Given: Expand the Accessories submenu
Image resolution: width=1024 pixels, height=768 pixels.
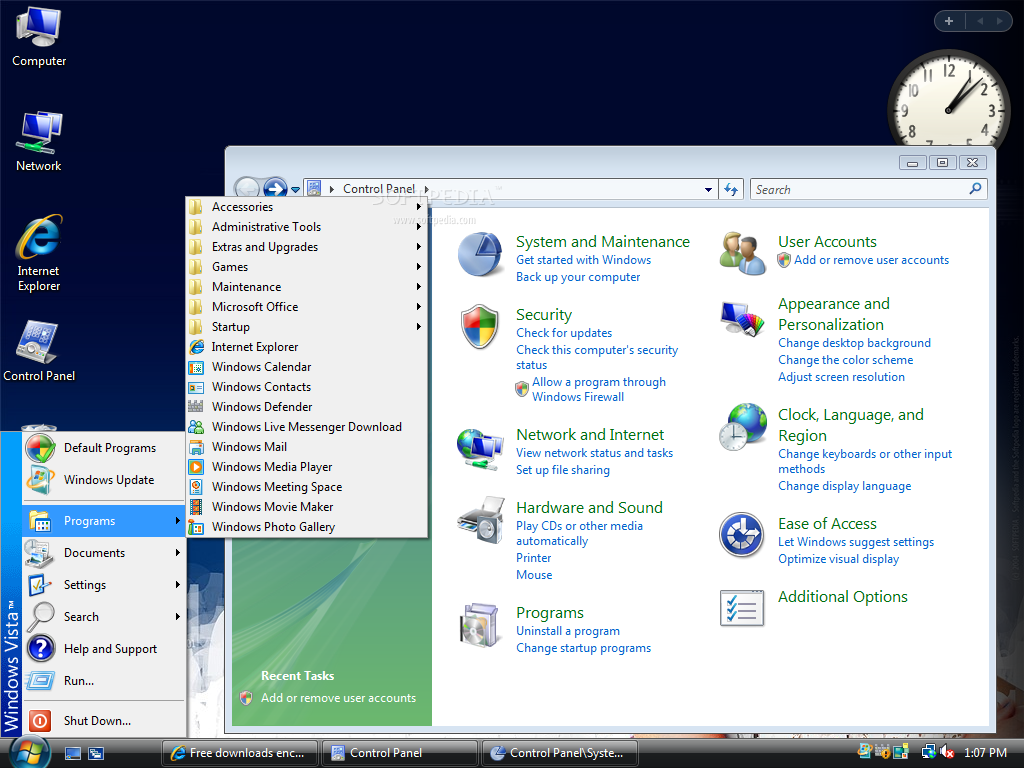Looking at the screenshot, I should point(307,206).
